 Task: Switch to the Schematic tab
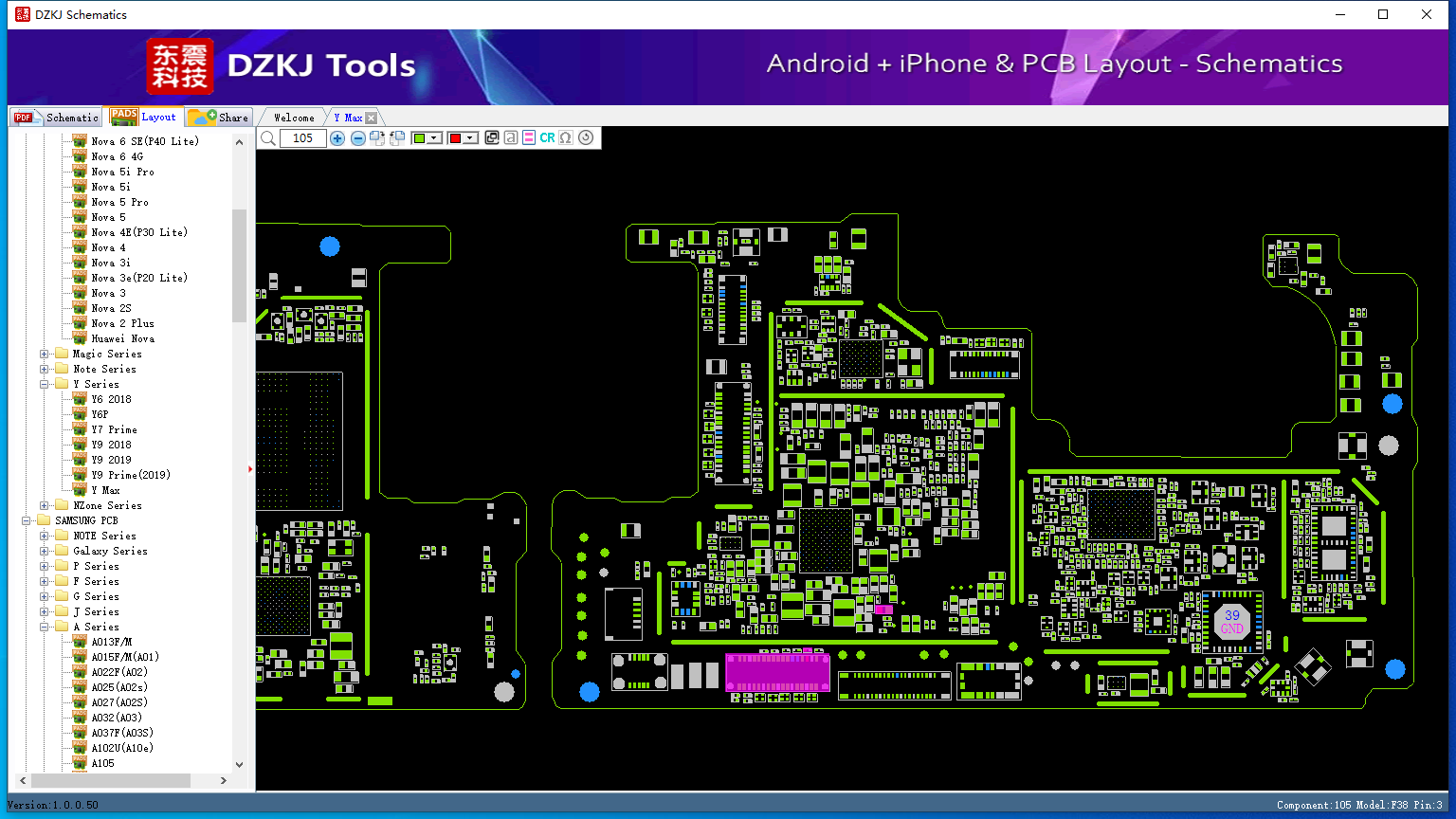point(57,118)
